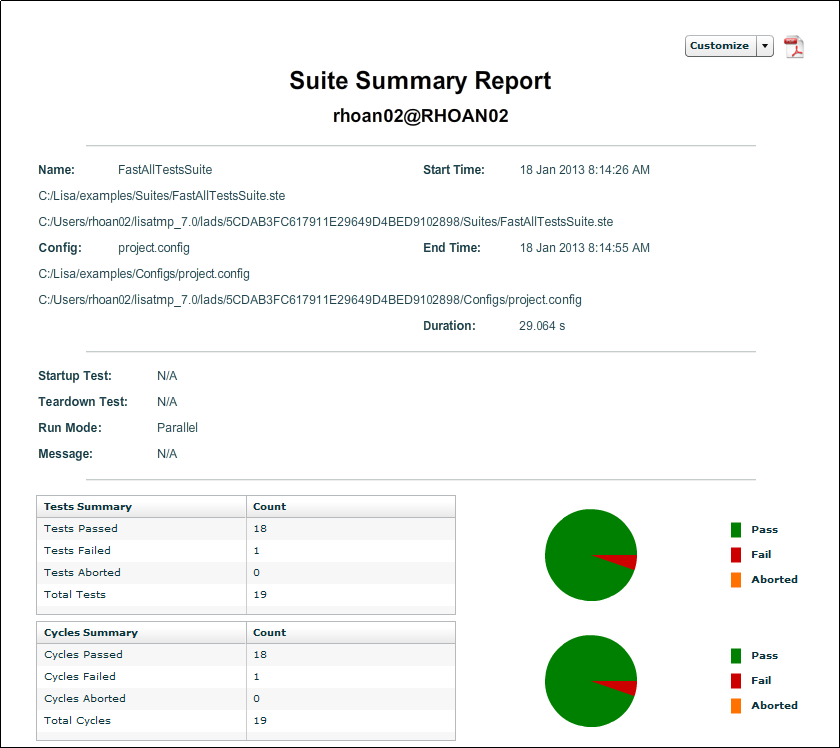Click the green Pass legend marker beside Tests chart
The image size is (840, 748).
(736, 529)
